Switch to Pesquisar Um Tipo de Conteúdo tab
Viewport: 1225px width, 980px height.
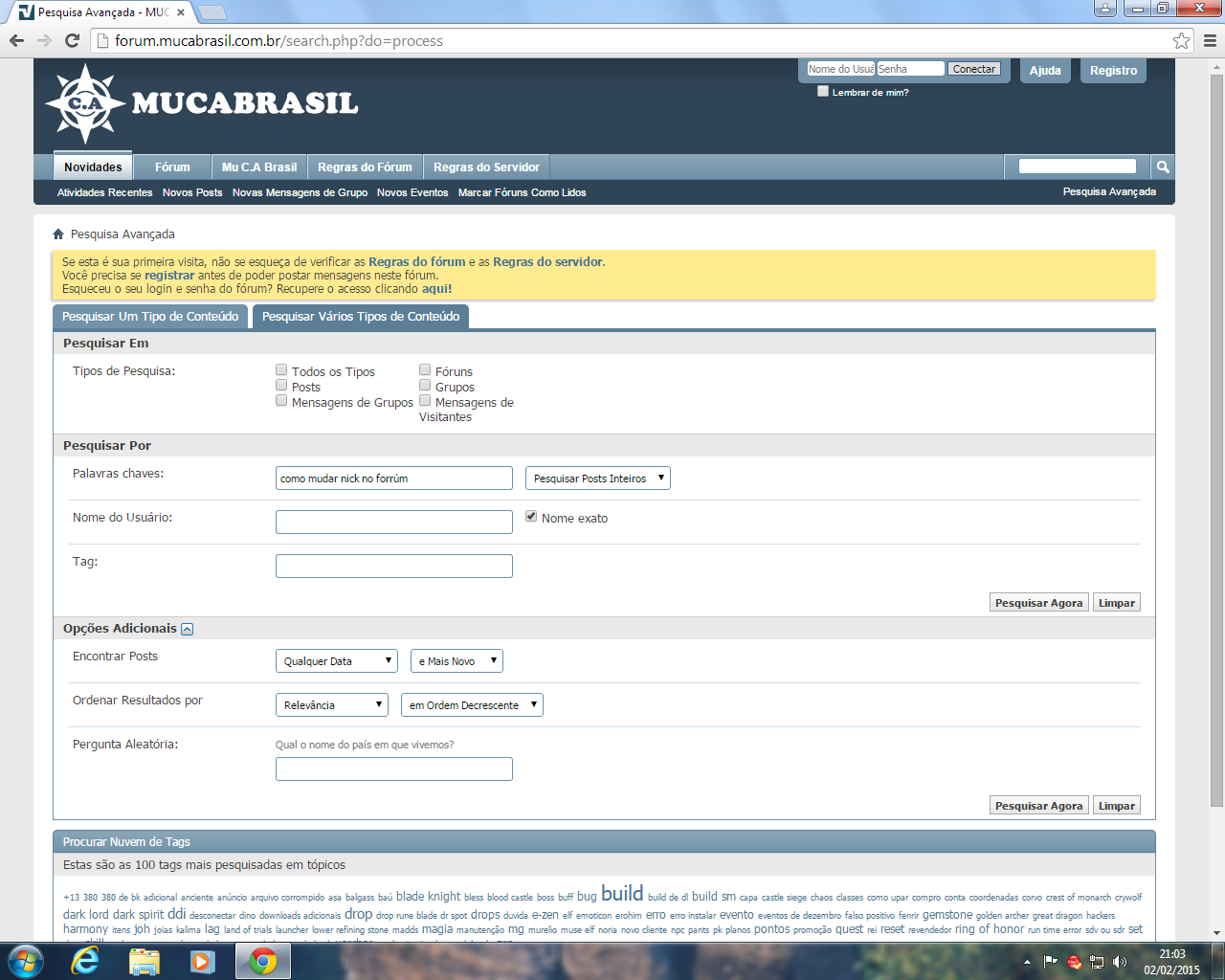coord(150,317)
